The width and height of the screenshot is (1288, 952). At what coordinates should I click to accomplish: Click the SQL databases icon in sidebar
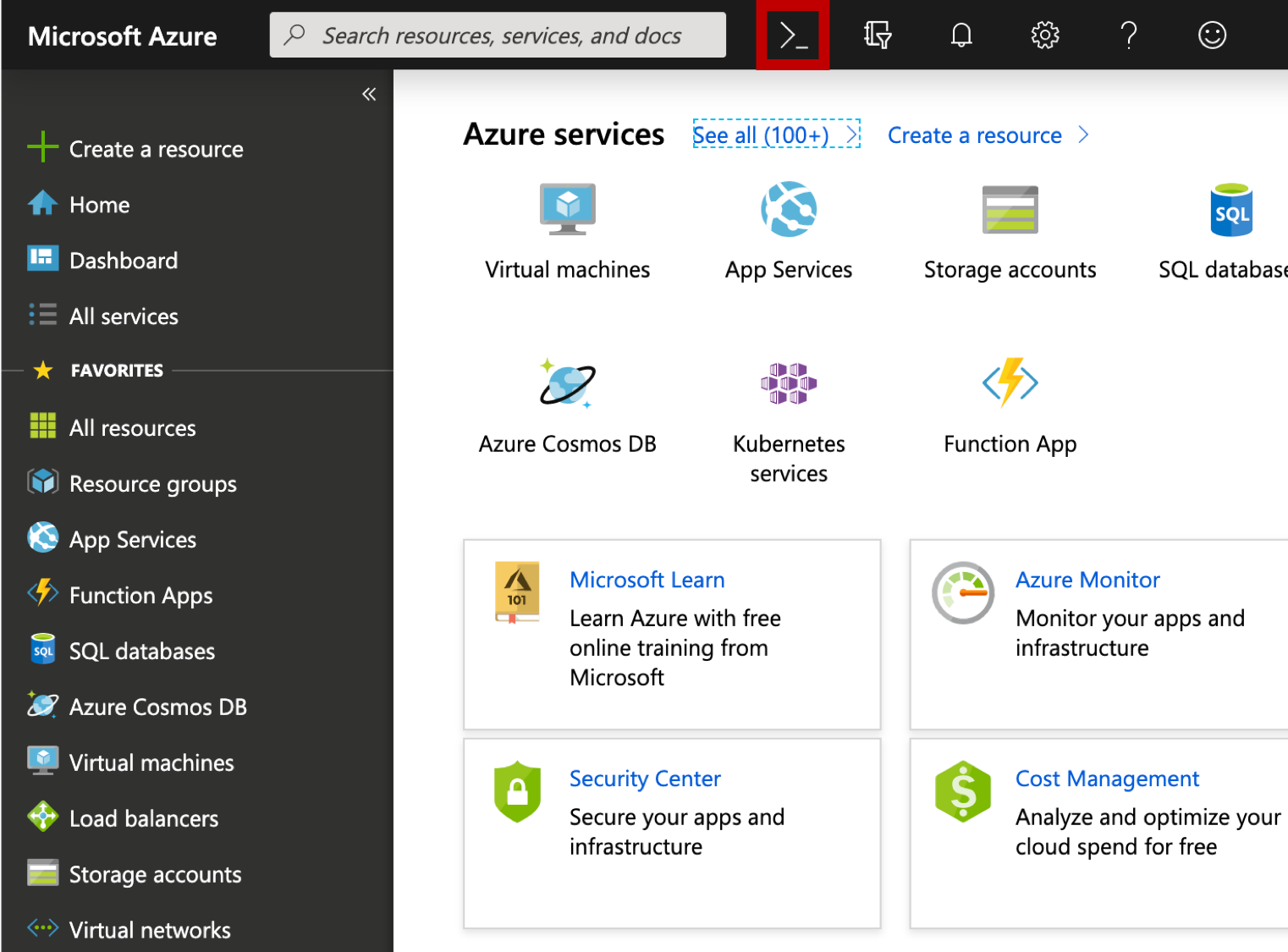42,650
